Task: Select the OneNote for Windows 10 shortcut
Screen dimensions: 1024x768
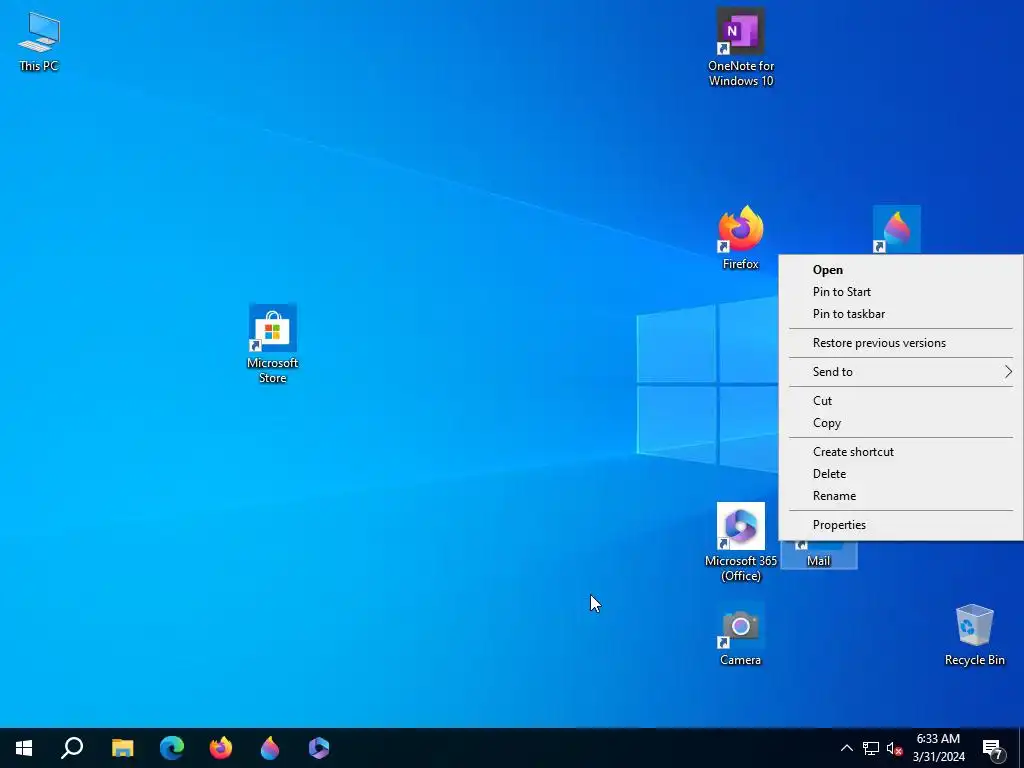Action: click(741, 47)
